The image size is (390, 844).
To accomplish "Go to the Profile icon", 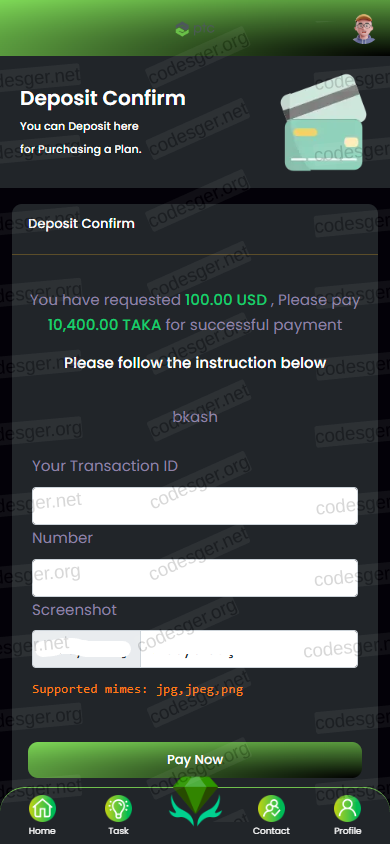I will (x=348, y=808).
